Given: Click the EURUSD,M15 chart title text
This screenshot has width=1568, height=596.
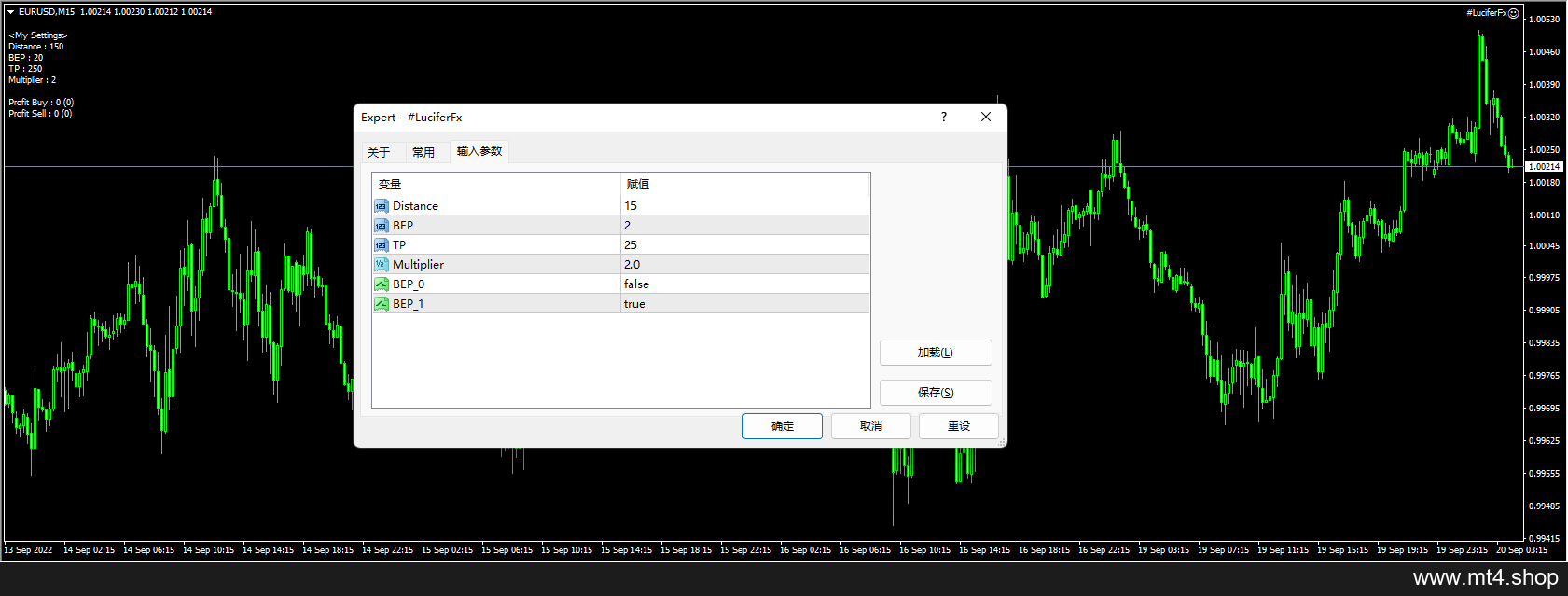Looking at the screenshot, I should click(x=47, y=12).
